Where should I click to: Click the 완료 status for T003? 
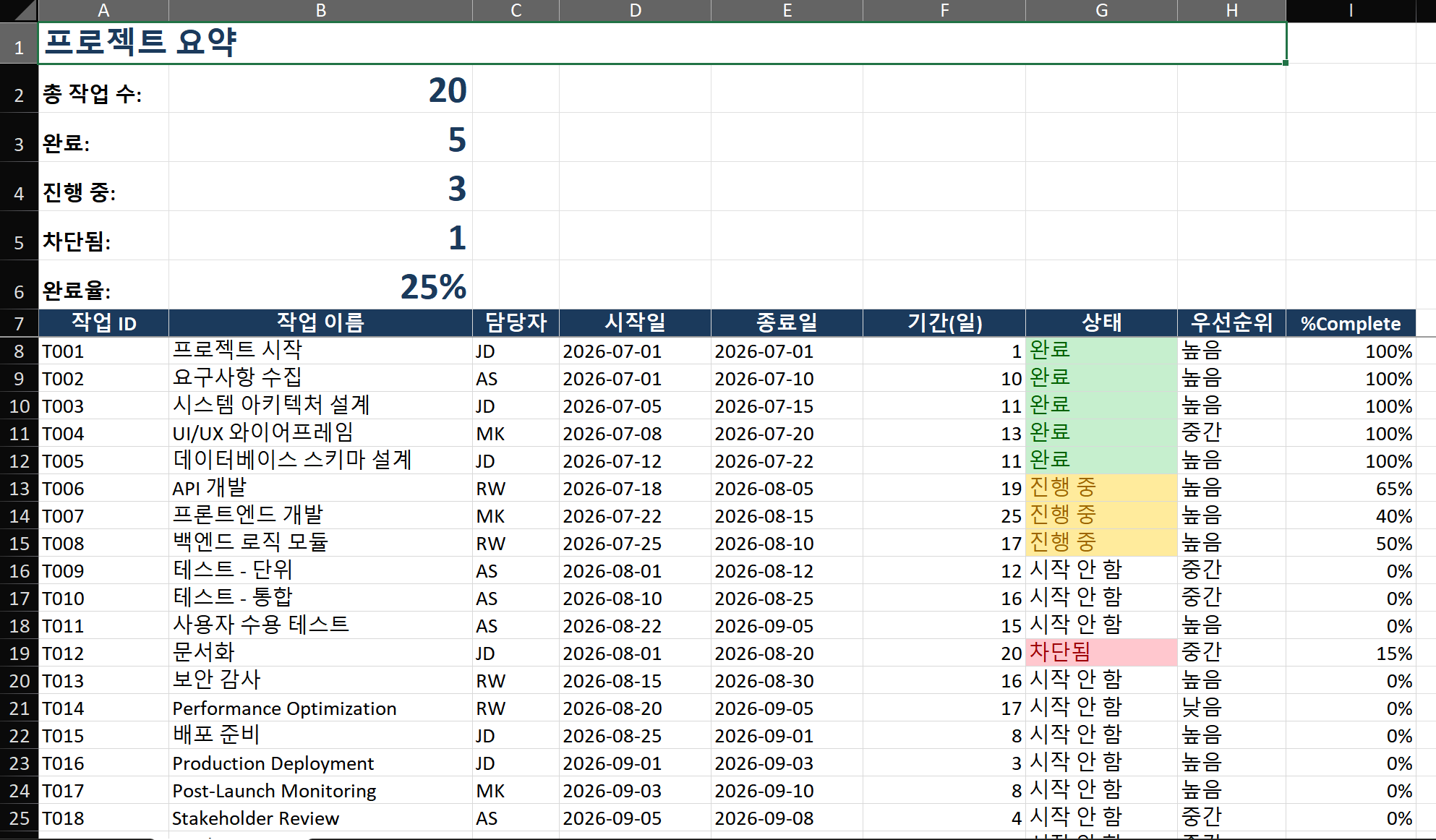1101,406
